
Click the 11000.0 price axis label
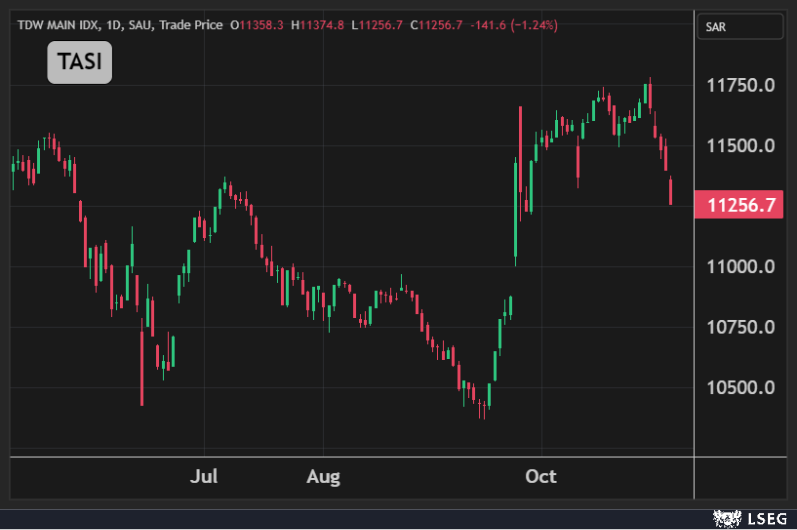(741, 267)
